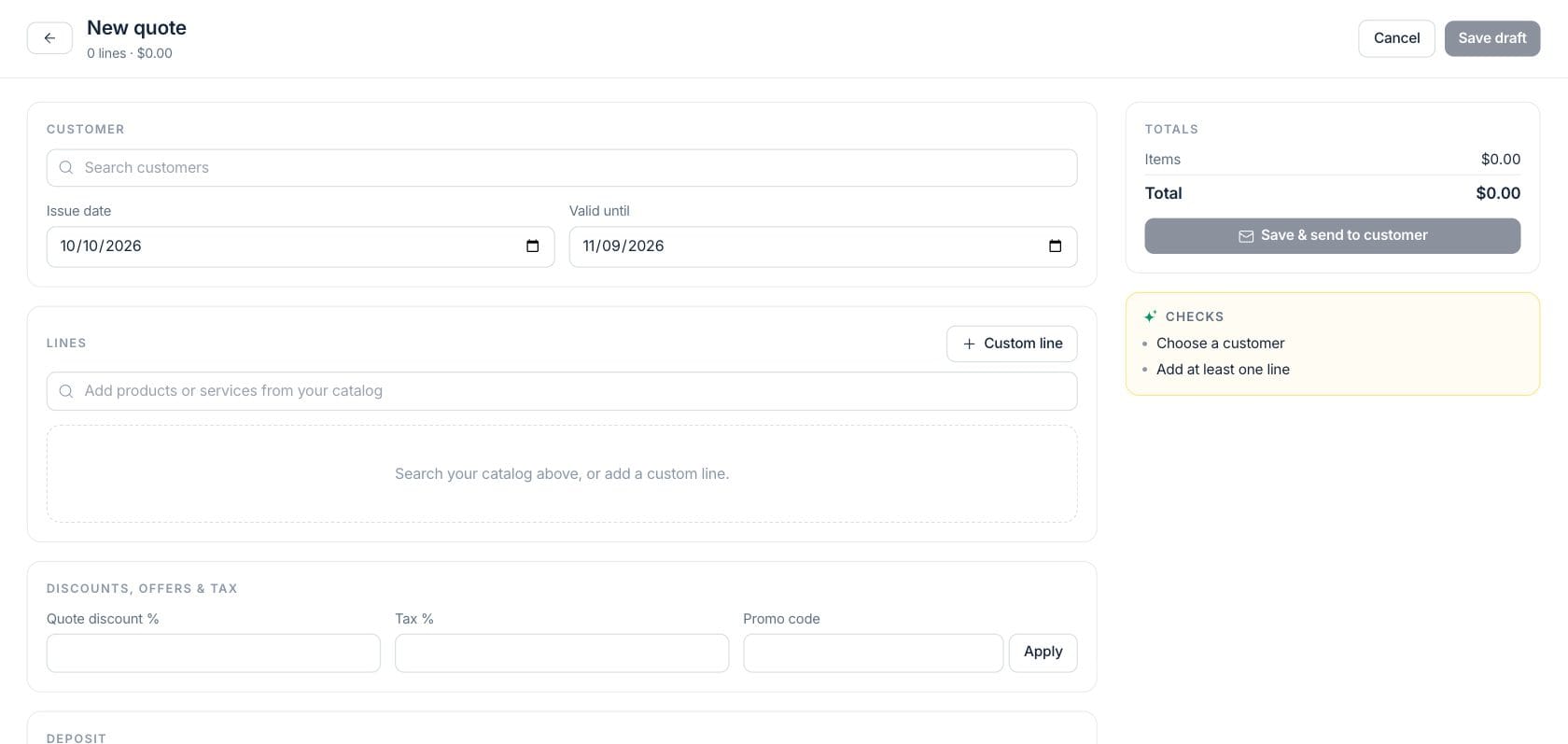Click the 'New quote' heading
Image resolution: width=1568 pixels, height=744 pixels.
tap(136, 28)
